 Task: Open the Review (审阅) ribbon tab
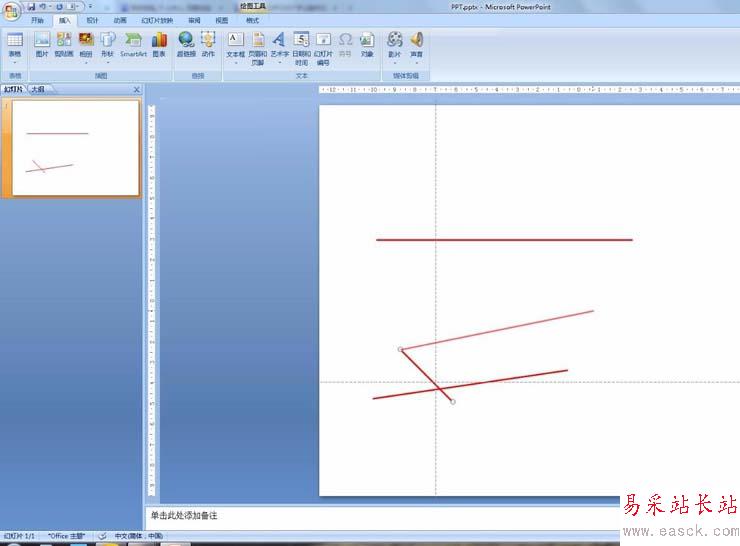[x=194, y=20]
